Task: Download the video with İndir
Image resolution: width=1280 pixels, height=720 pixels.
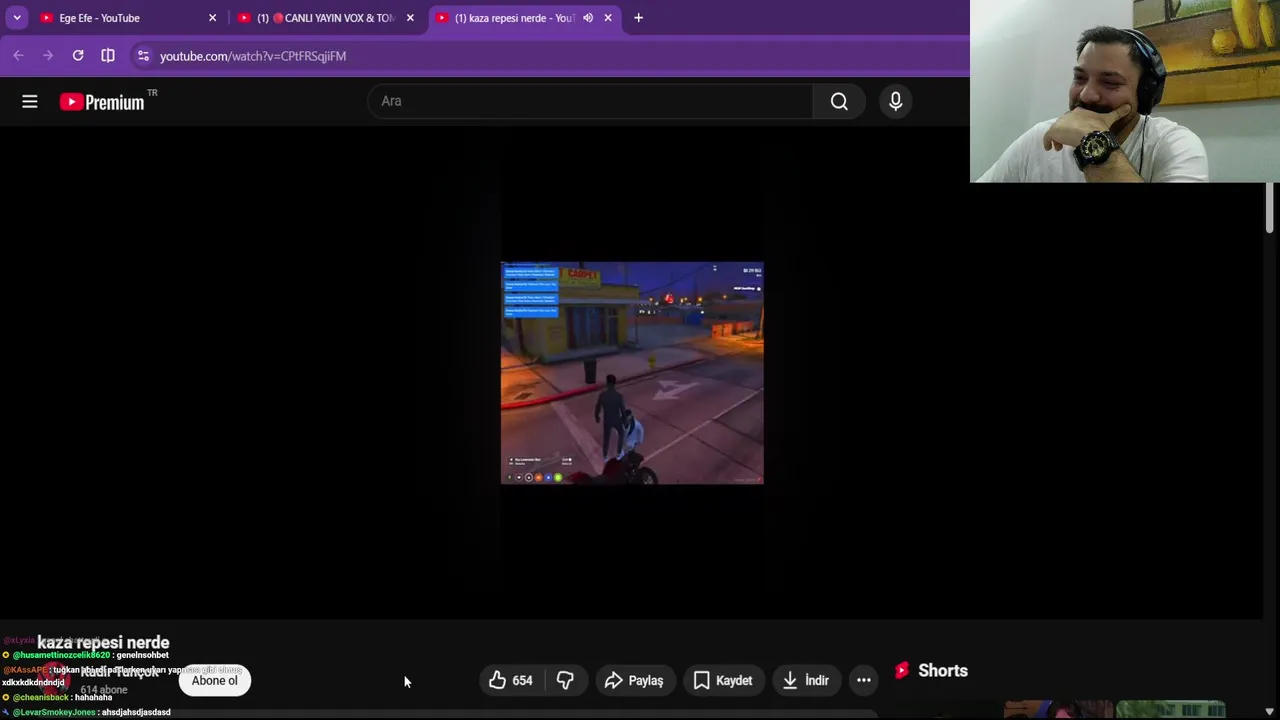Action: click(x=805, y=680)
